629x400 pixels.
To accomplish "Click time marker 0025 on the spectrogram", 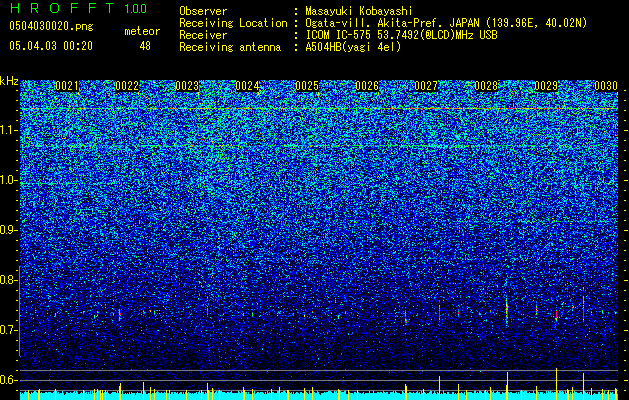I will (x=307, y=86).
